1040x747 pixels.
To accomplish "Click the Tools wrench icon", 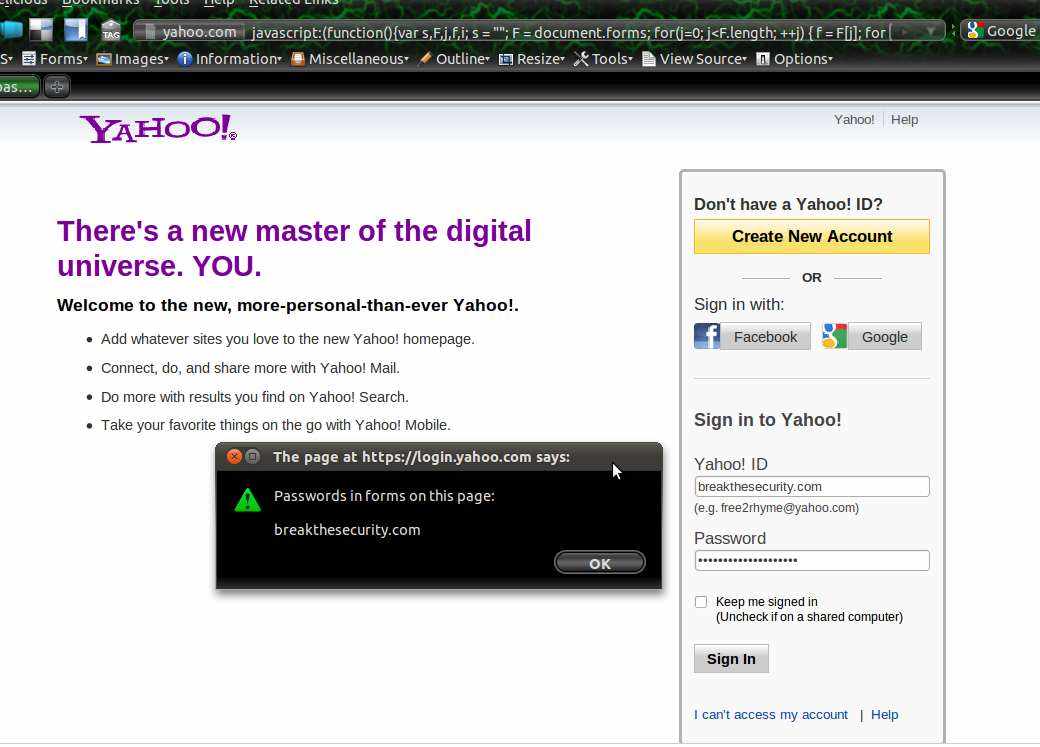I will [x=581, y=59].
